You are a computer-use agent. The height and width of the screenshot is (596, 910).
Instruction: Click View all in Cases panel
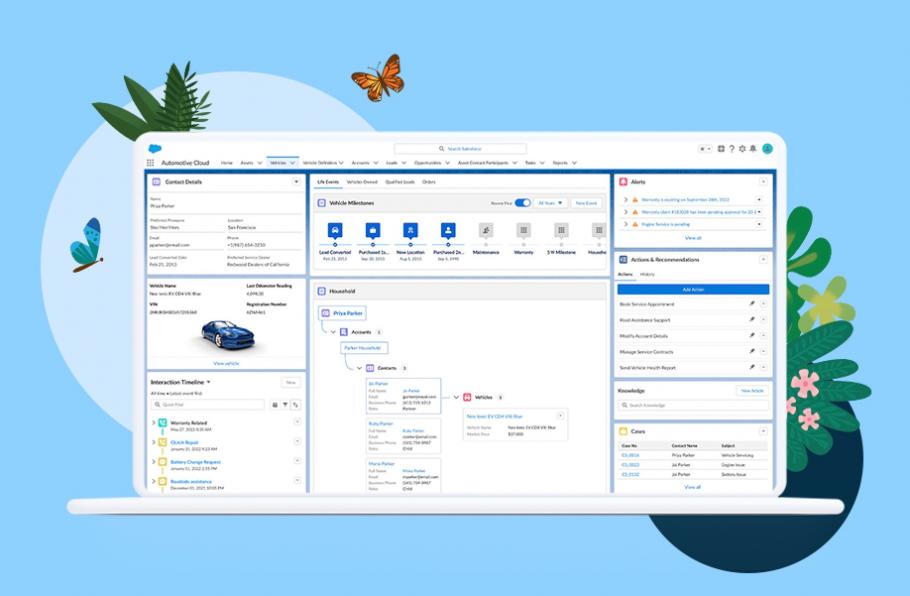[692, 487]
